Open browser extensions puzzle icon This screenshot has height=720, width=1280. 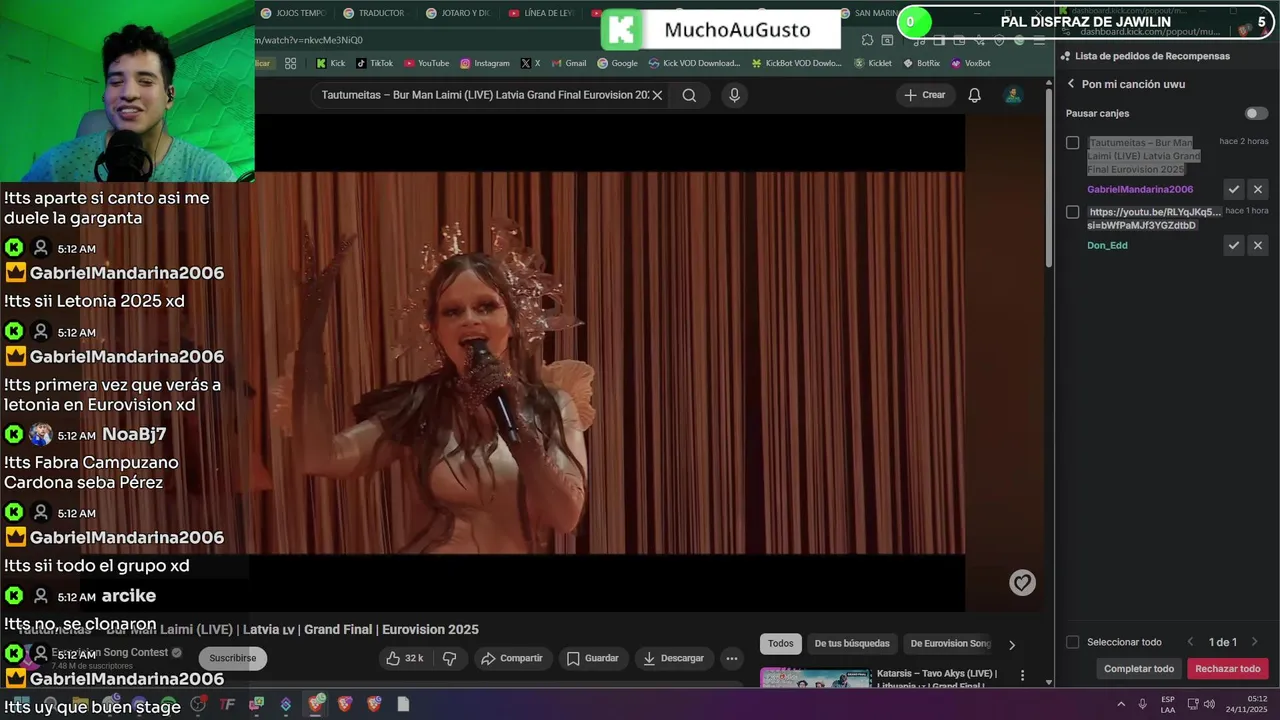(867, 40)
